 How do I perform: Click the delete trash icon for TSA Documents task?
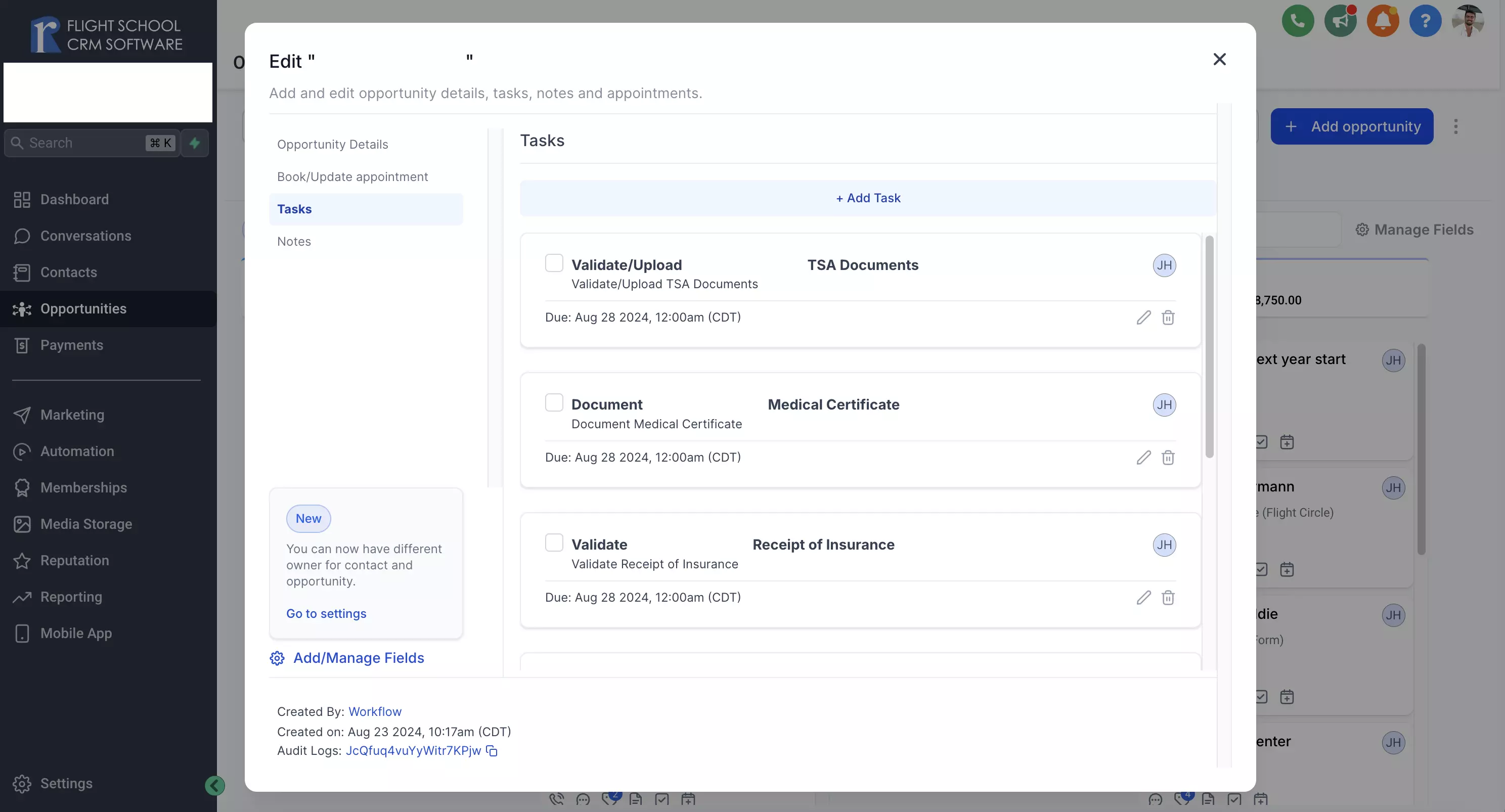1168,318
